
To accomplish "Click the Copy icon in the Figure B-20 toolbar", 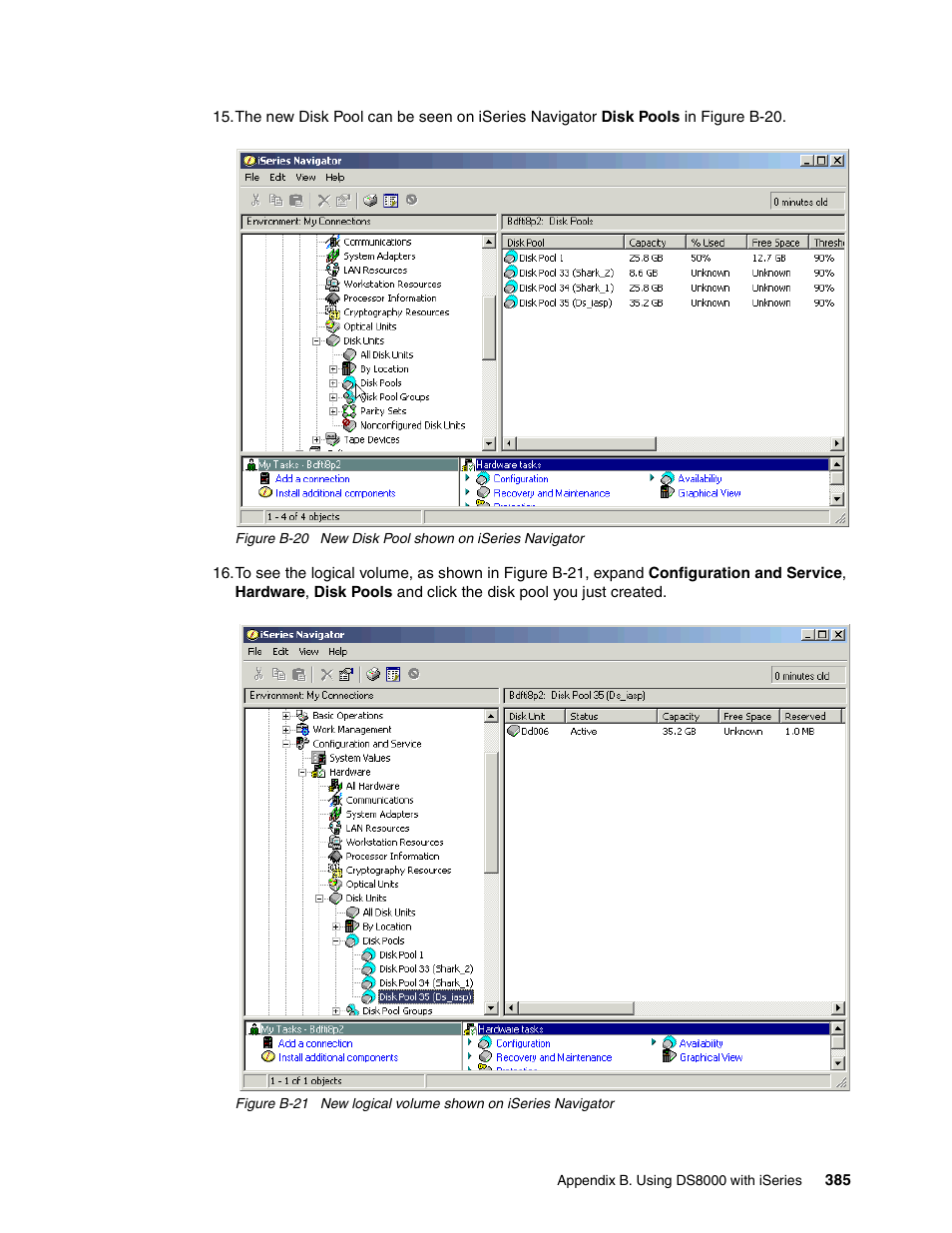I will 275,200.
